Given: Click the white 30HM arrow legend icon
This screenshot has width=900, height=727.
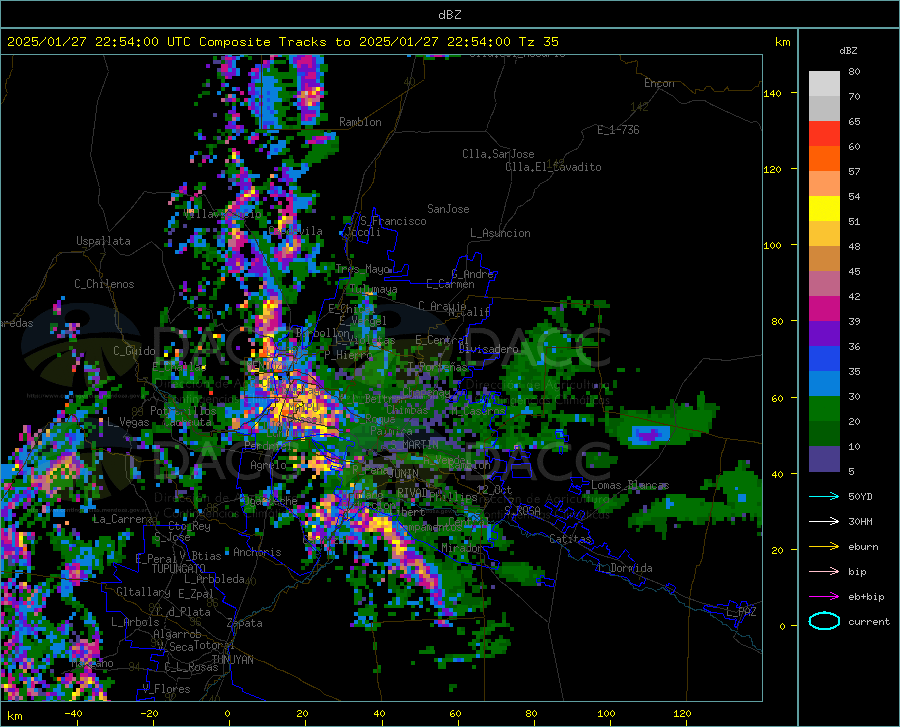Looking at the screenshot, I should click(824, 521).
